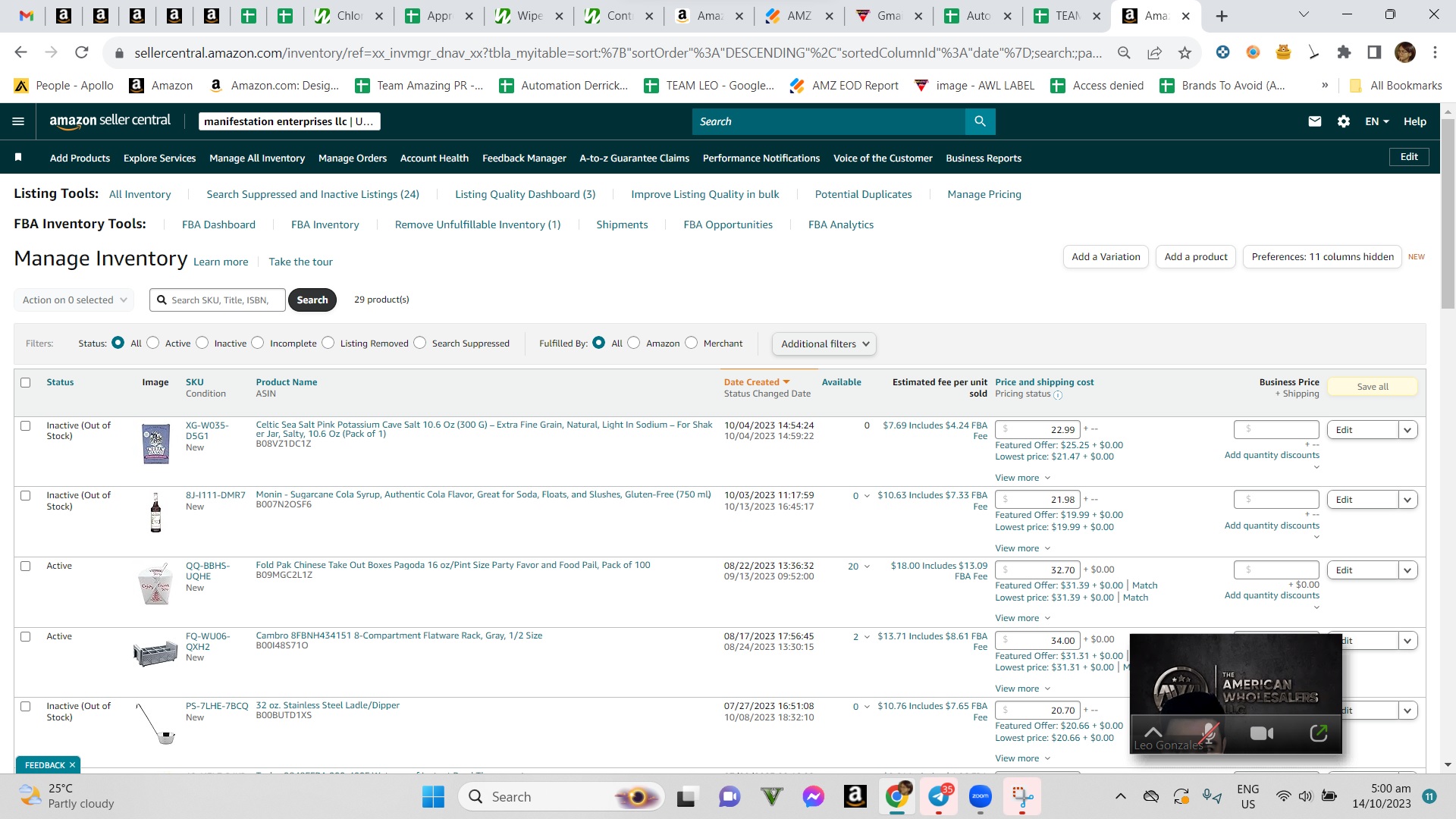
Task: Open Manage Orders menu
Action: (353, 158)
